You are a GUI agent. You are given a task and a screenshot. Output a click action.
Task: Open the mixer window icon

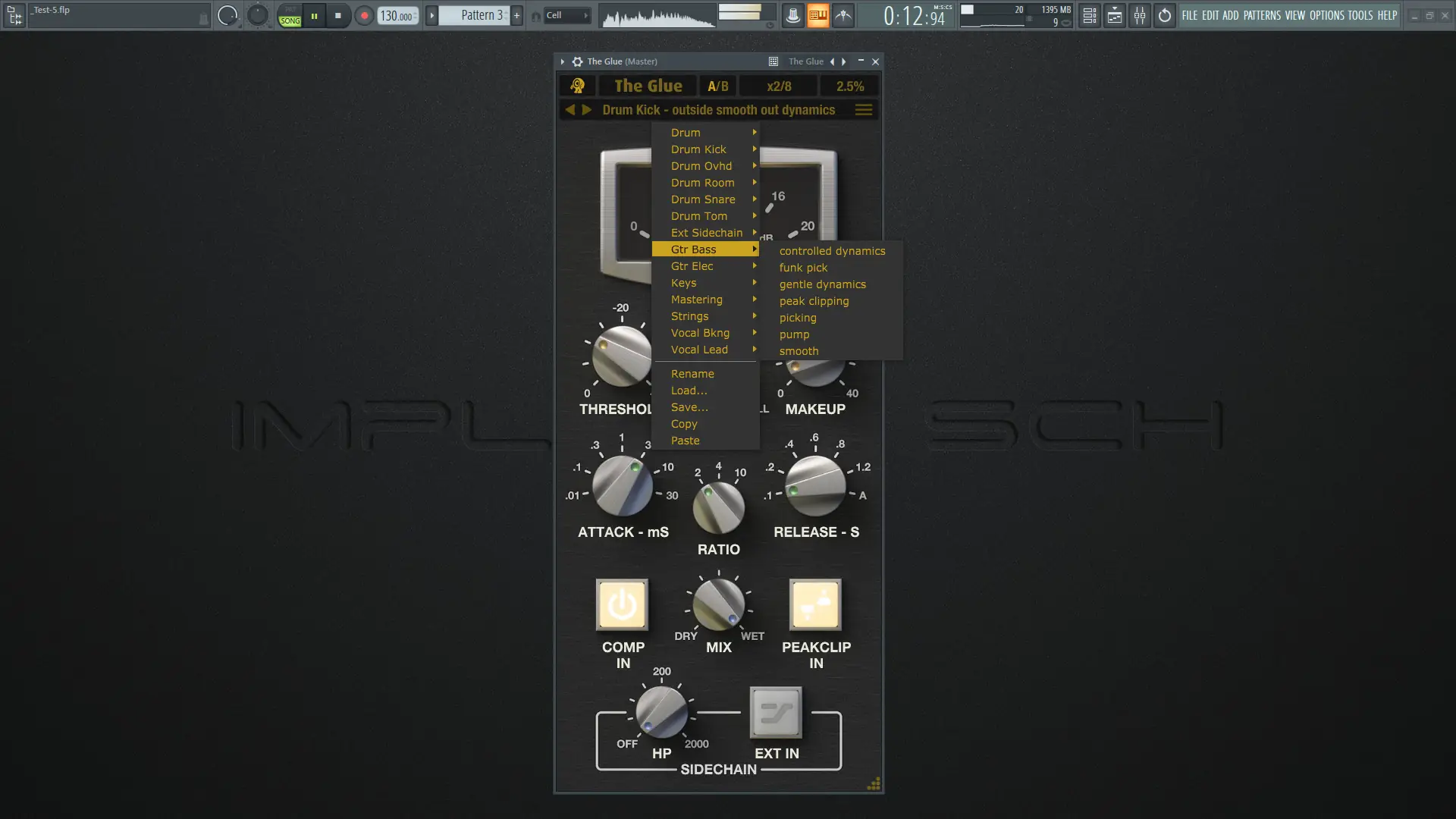coord(1140,15)
